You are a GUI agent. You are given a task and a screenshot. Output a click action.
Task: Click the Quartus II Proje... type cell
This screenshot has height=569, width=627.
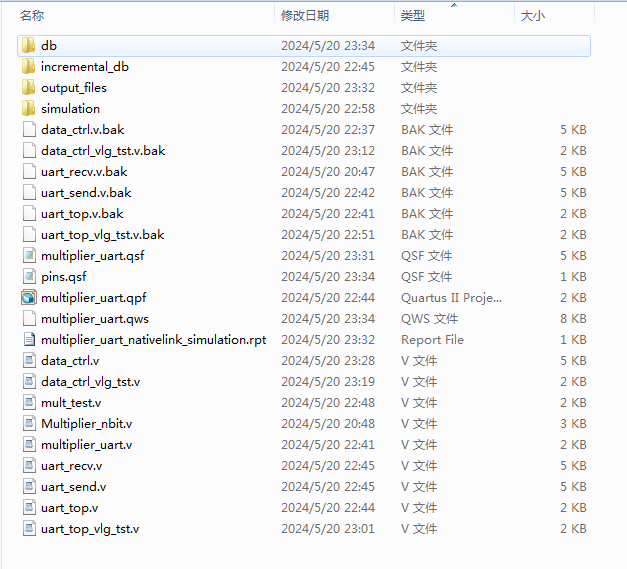451,298
